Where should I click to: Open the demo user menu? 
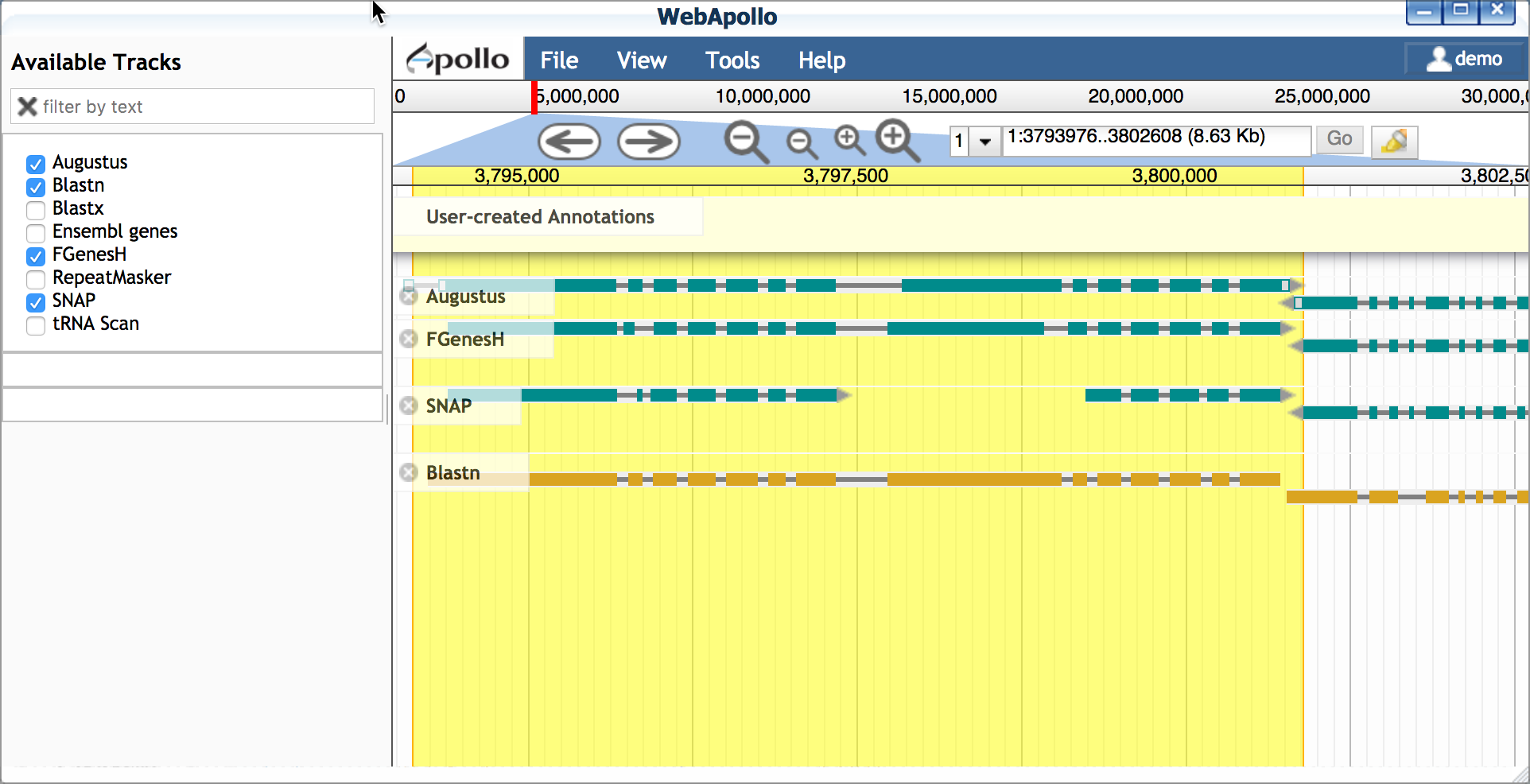click(x=1464, y=59)
